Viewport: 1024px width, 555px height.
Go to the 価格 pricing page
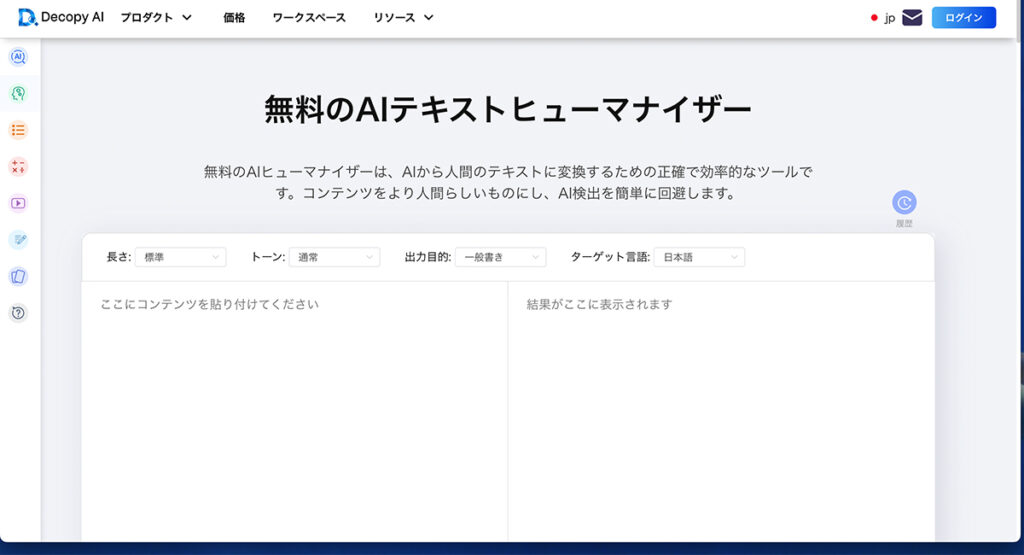tap(234, 18)
